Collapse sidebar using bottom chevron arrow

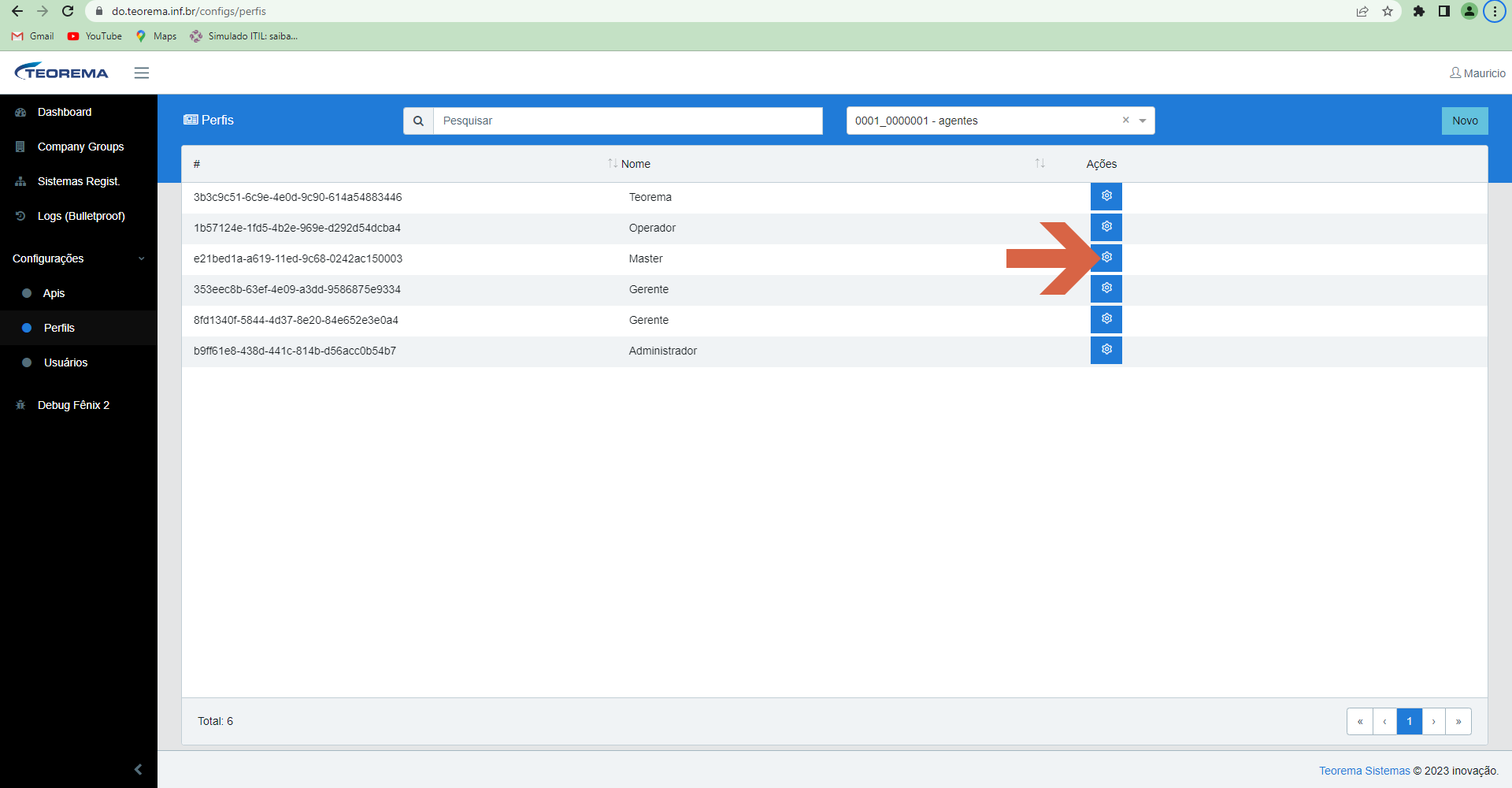coord(138,769)
